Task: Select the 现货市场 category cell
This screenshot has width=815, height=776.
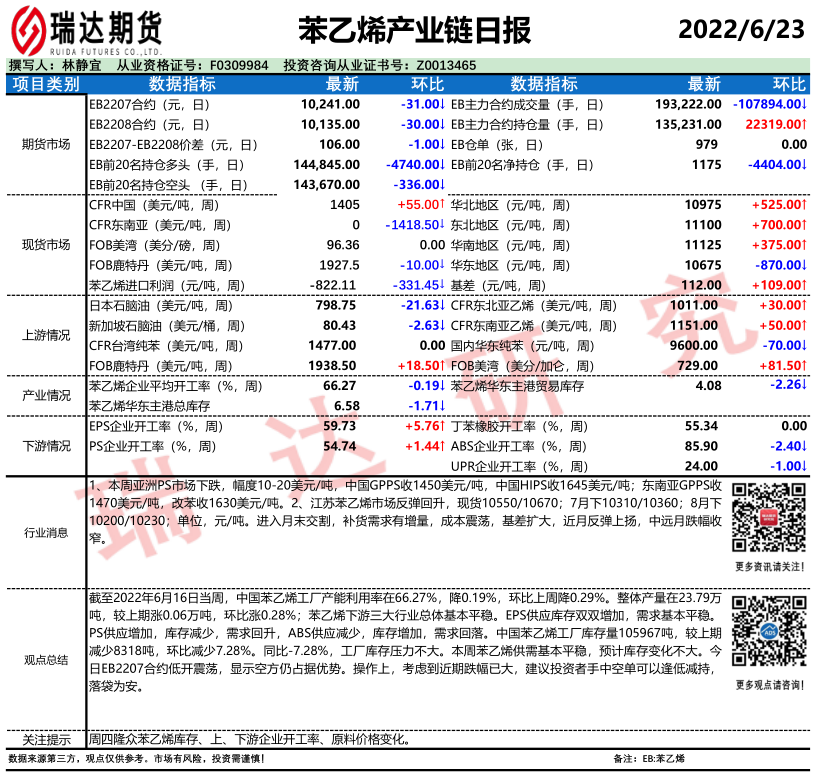Action: click(x=45, y=245)
